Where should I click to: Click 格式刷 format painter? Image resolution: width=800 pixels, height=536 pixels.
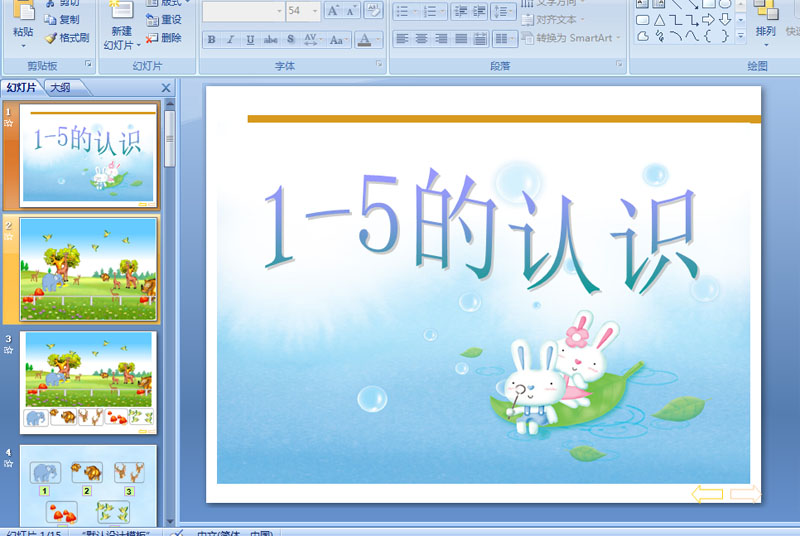(x=67, y=38)
